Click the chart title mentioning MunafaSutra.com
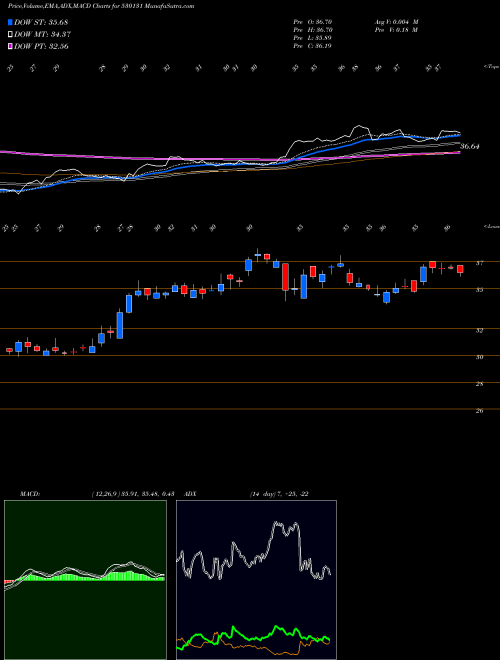 pos(101,6)
